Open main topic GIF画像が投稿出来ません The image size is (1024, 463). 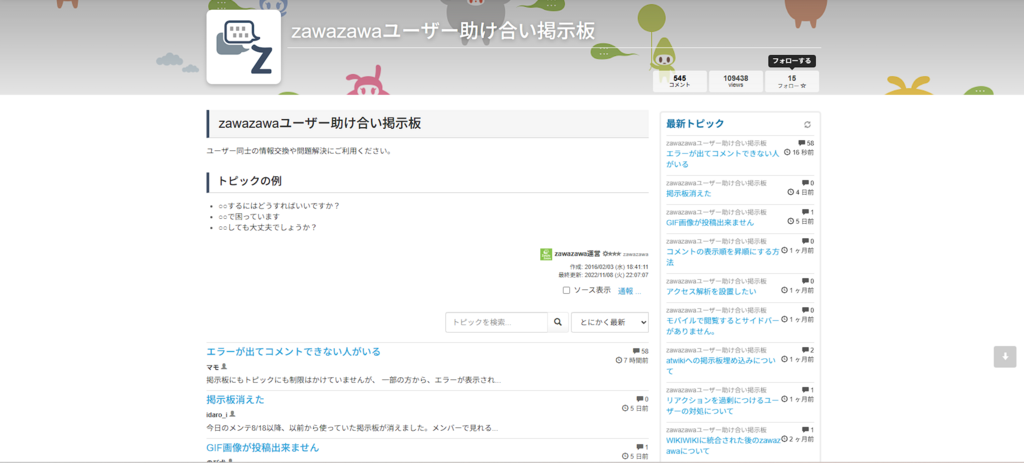coord(263,448)
